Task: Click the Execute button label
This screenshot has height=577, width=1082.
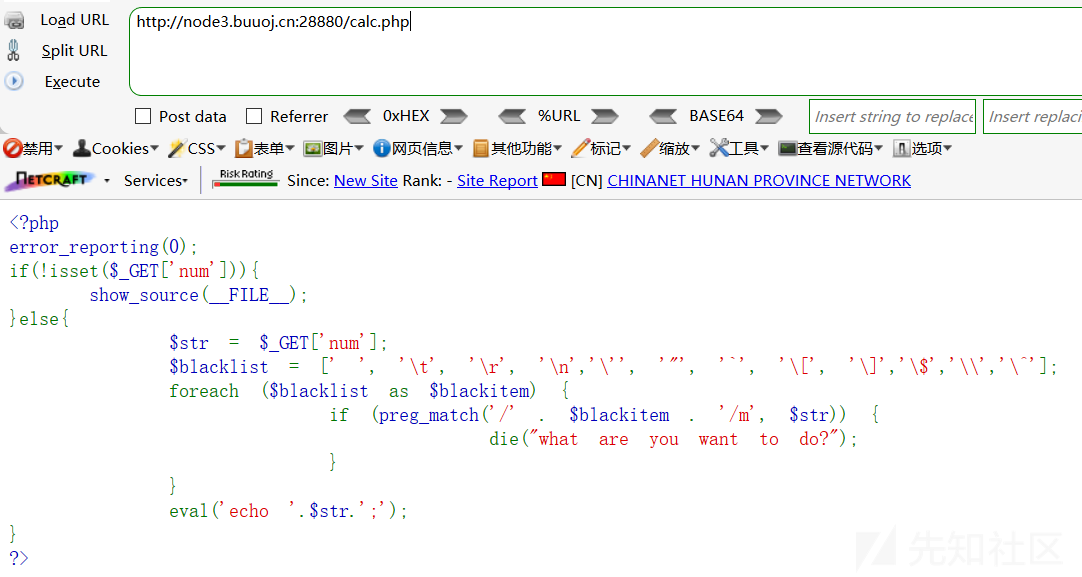Action: [72, 82]
